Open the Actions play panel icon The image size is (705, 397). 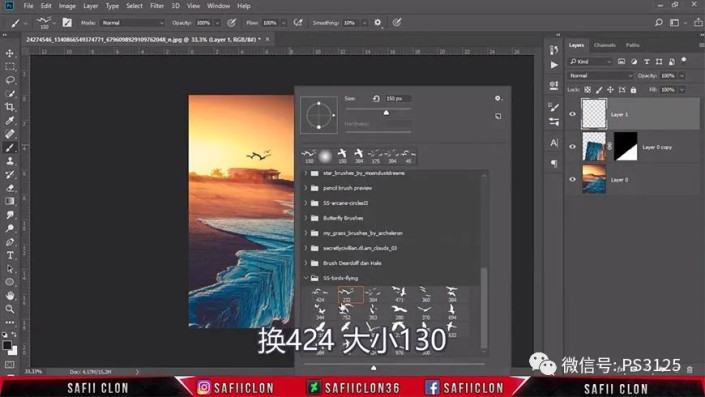pyautogui.click(x=554, y=65)
